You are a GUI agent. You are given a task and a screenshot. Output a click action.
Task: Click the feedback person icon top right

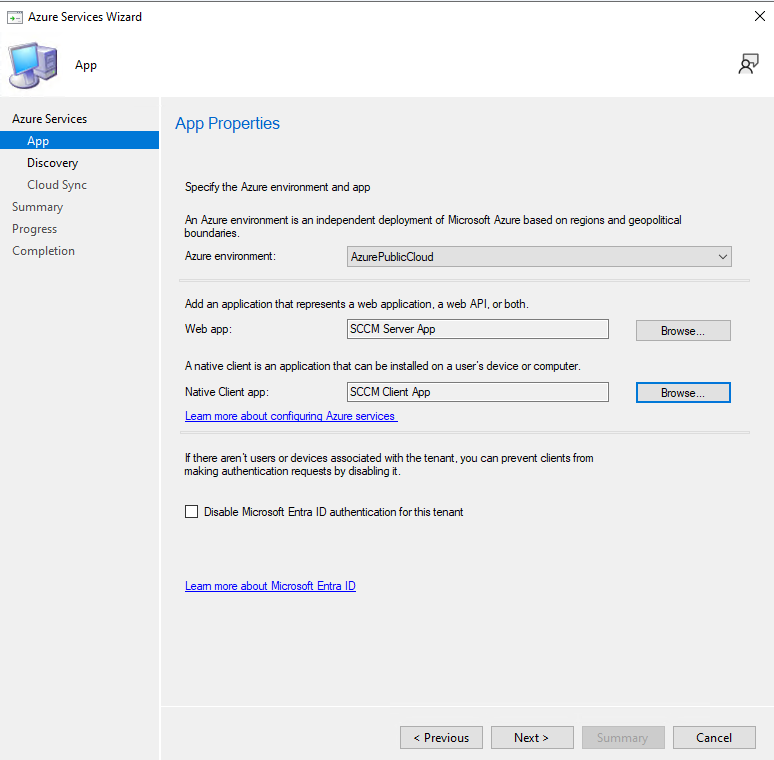tap(748, 64)
